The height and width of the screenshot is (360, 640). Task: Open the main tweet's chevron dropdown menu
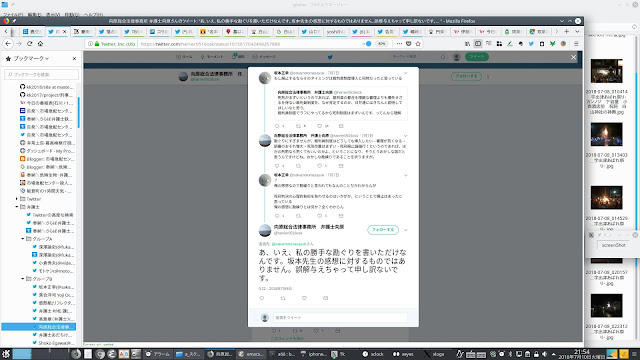click(406, 230)
